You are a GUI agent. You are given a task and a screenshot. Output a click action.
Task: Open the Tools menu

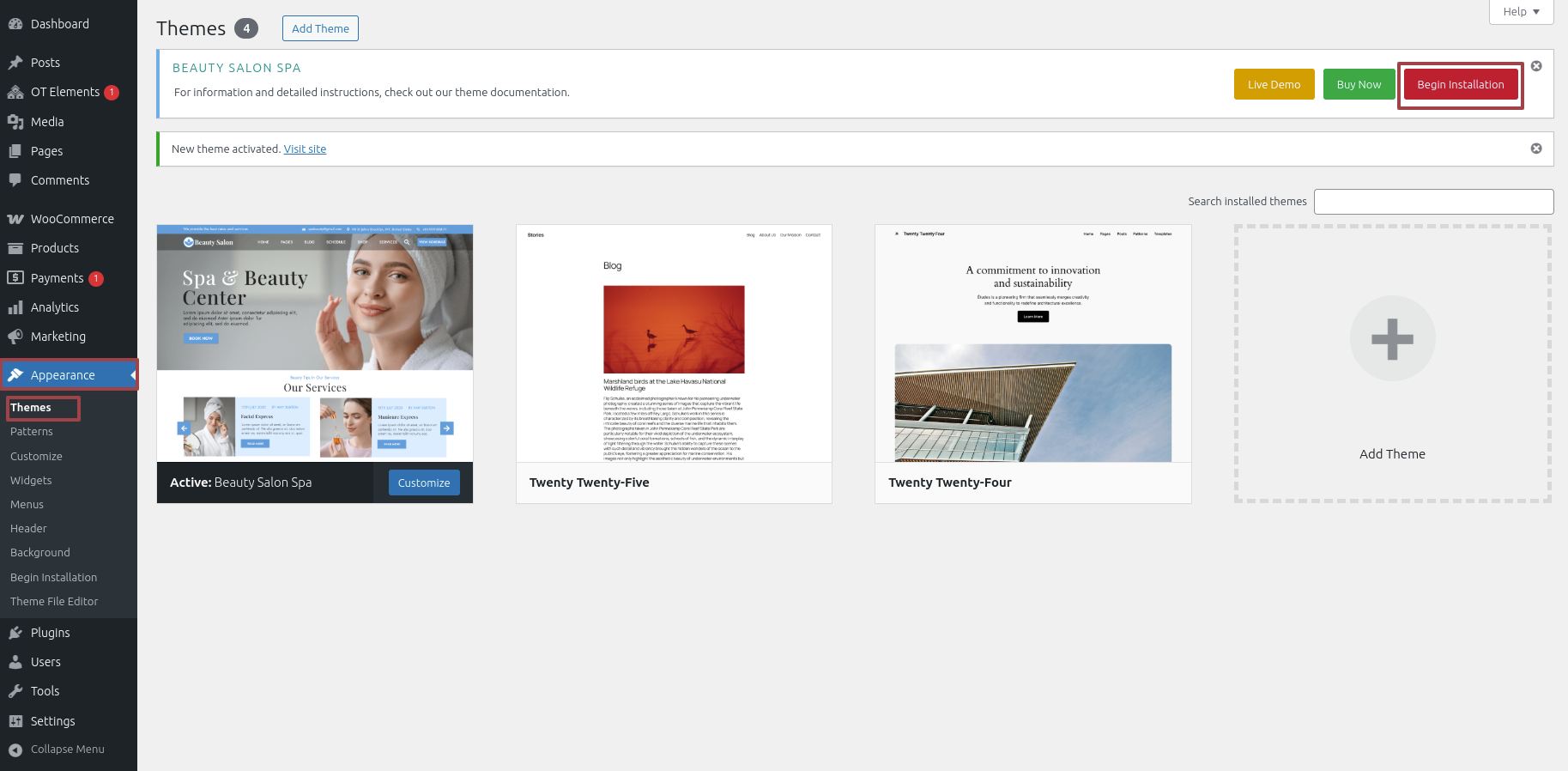click(69, 691)
